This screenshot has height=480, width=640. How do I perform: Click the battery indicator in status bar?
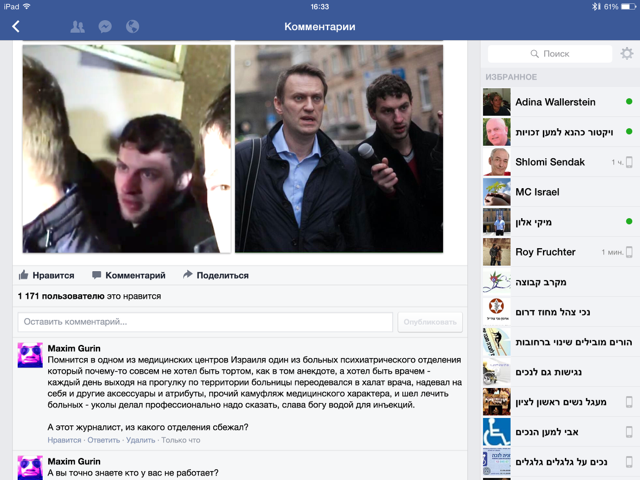[628, 7]
